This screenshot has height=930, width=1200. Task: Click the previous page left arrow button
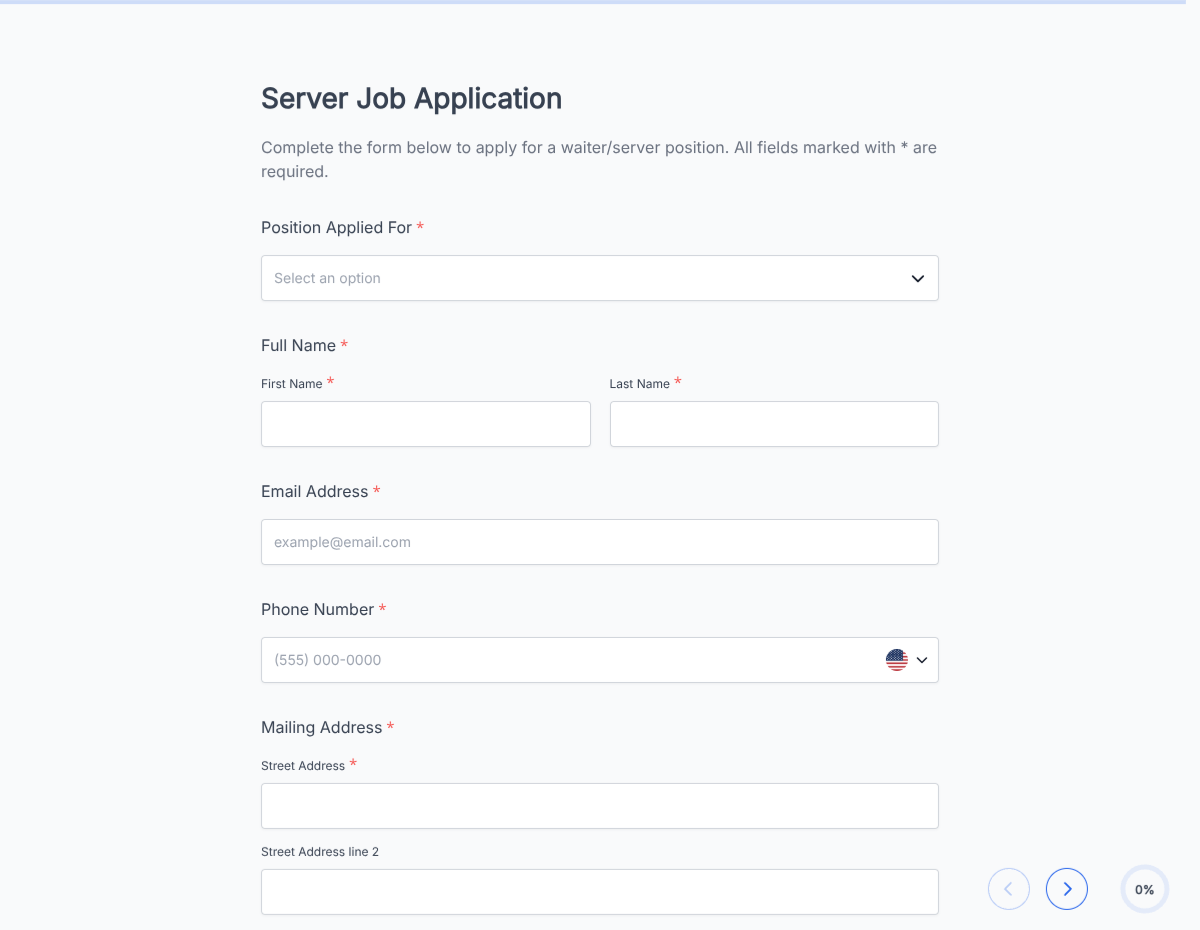click(x=1009, y=889)
